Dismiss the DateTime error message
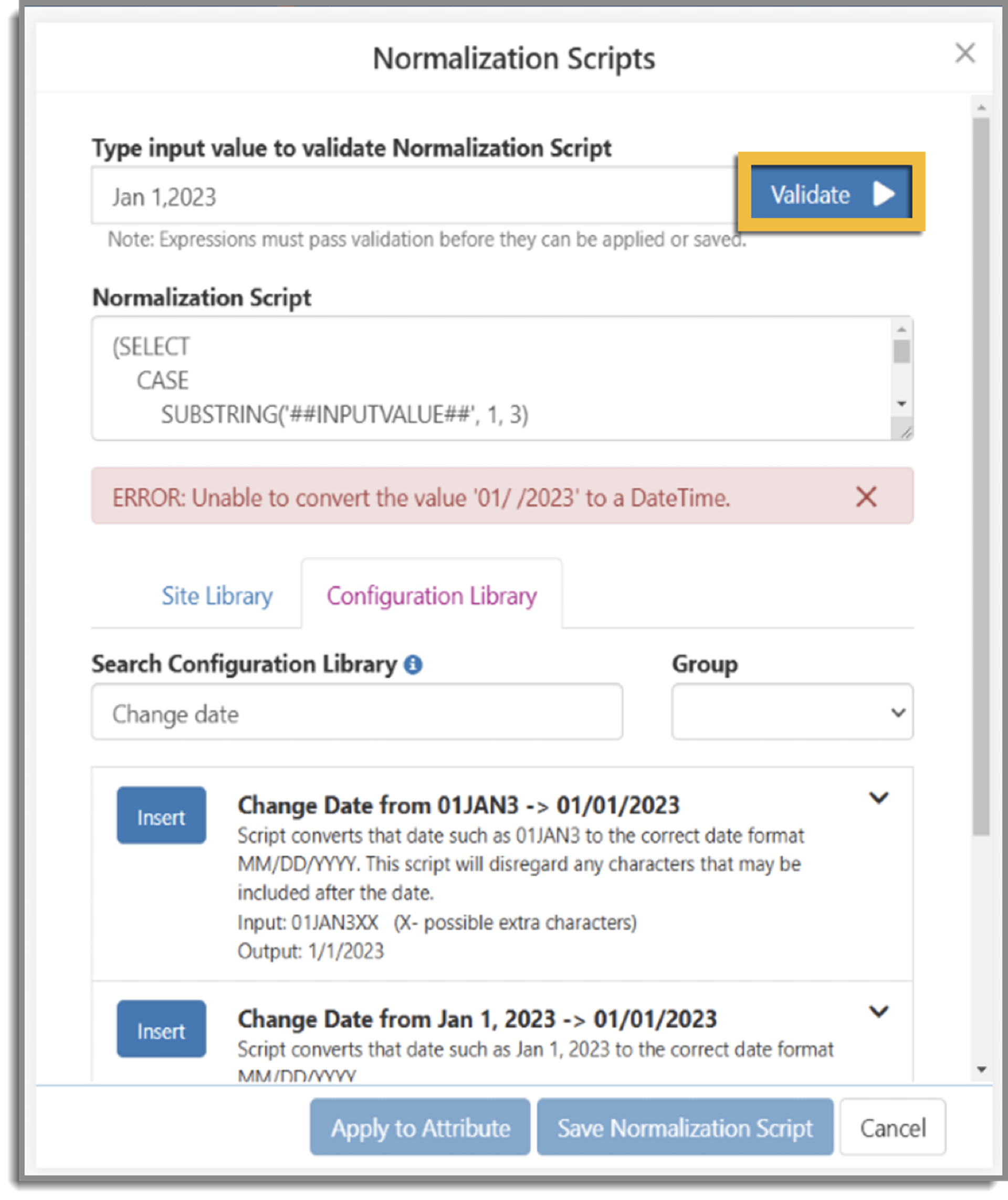Screen dimensions: 1008x1200 pyautogui.click(x=866, y=497)
